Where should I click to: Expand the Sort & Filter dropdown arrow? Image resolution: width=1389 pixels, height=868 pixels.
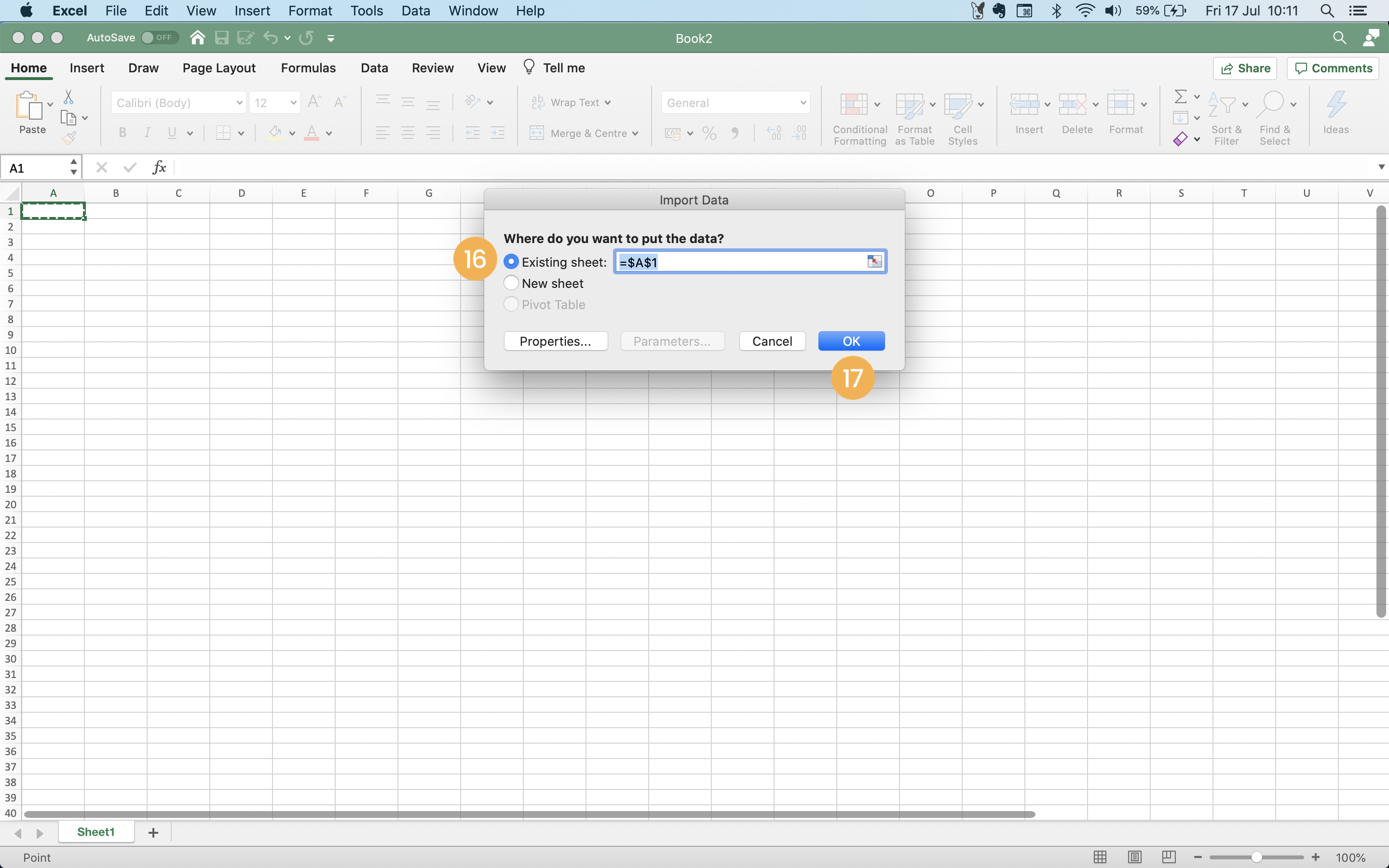[1245, 105]
